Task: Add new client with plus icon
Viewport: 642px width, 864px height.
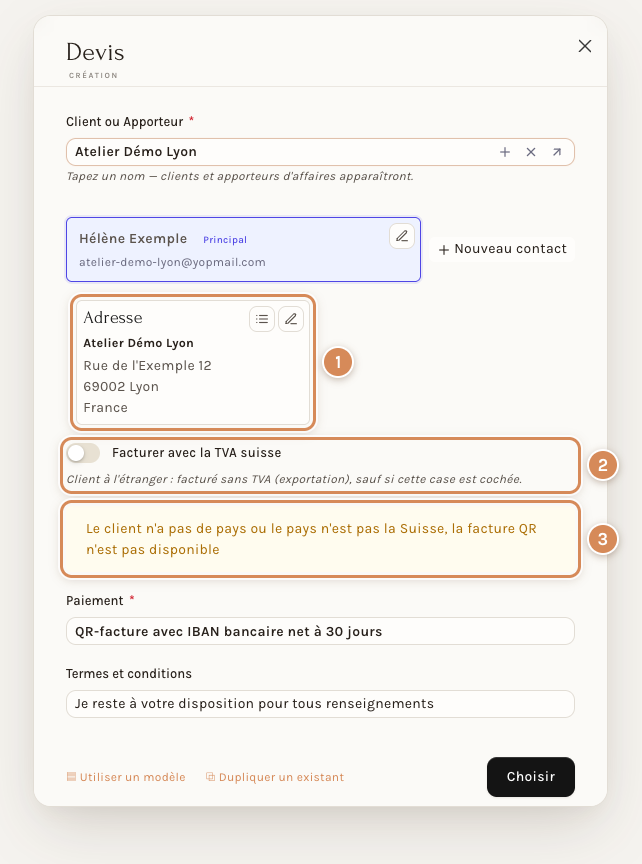Action: (505, 152)
